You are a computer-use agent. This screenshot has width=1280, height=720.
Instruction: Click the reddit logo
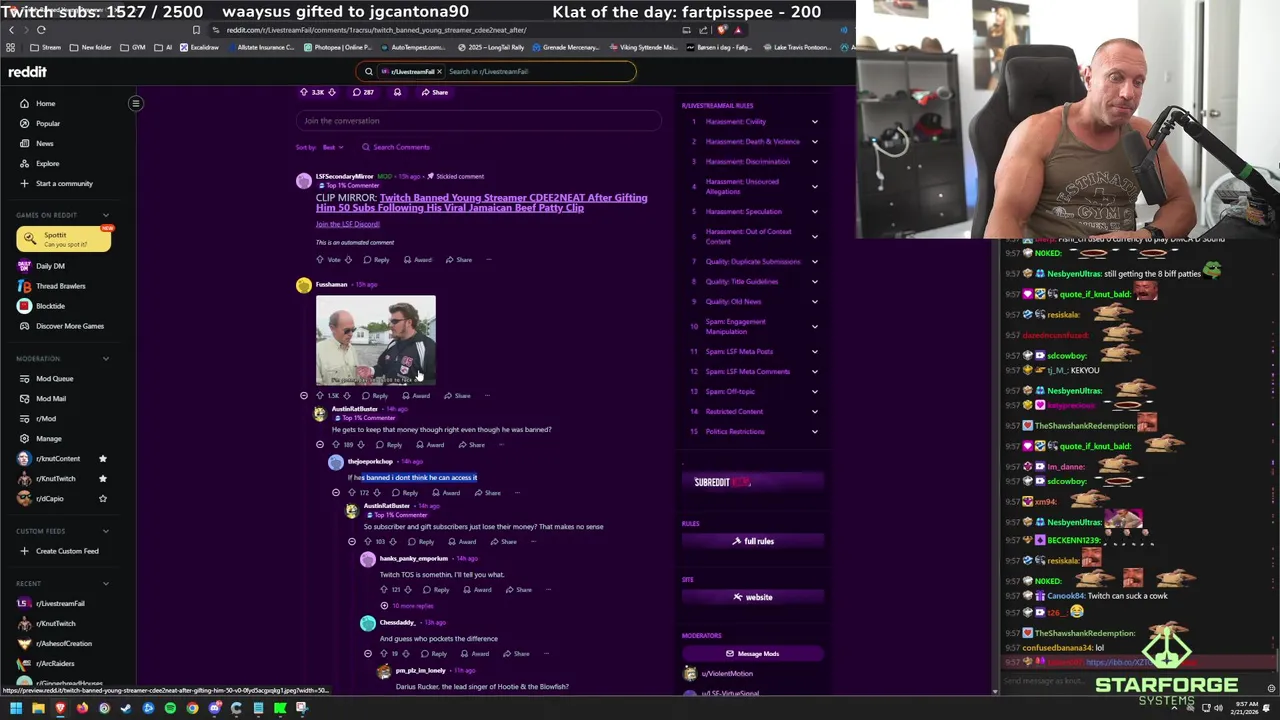tap(27, 72)
